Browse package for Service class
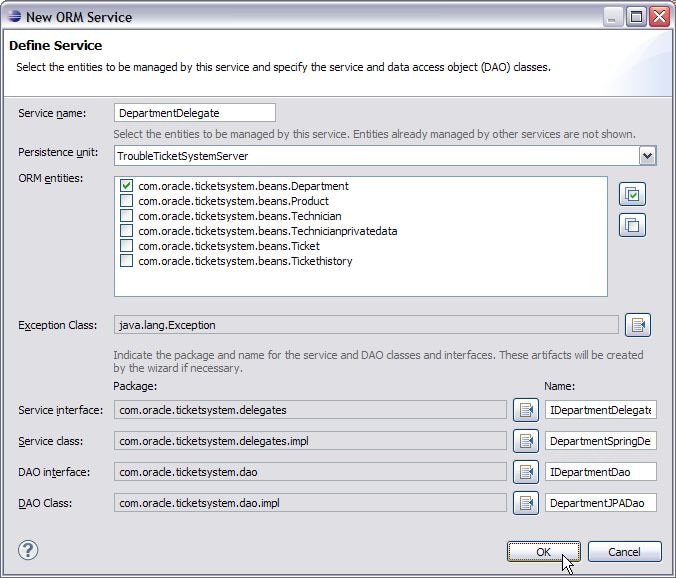This screenshot has width=676, height=578. 526,441
